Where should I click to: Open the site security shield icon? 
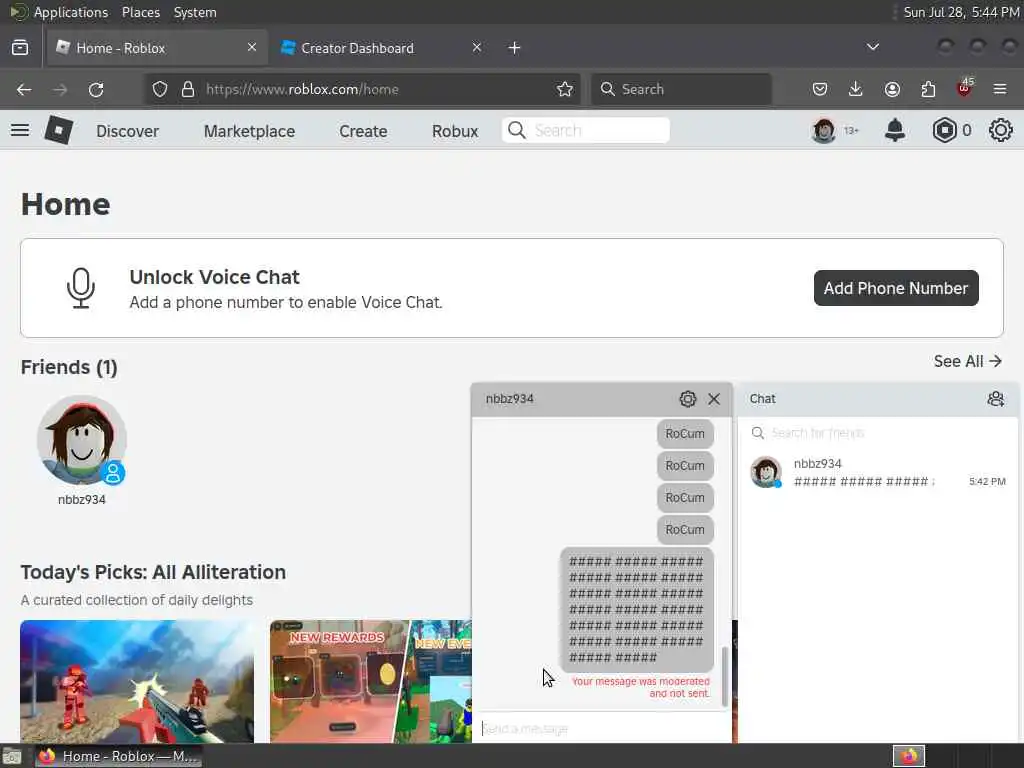pyautogui.click(x=160, y=89)
